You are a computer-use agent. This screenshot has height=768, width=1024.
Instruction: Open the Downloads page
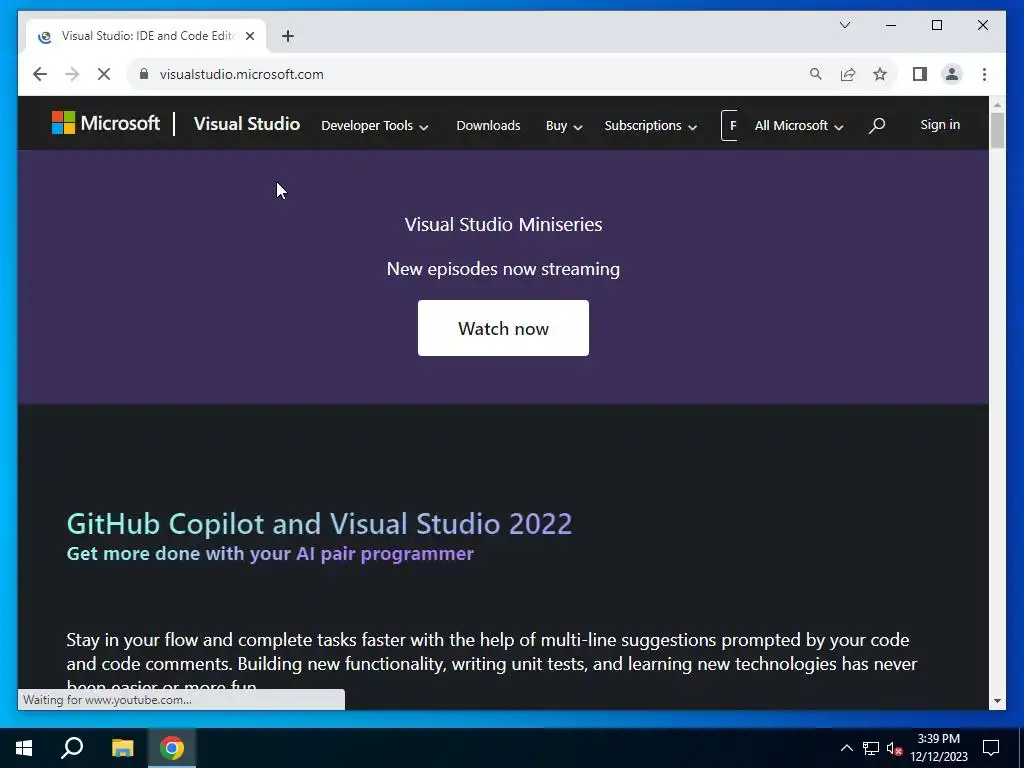click(x=488, y=125)
